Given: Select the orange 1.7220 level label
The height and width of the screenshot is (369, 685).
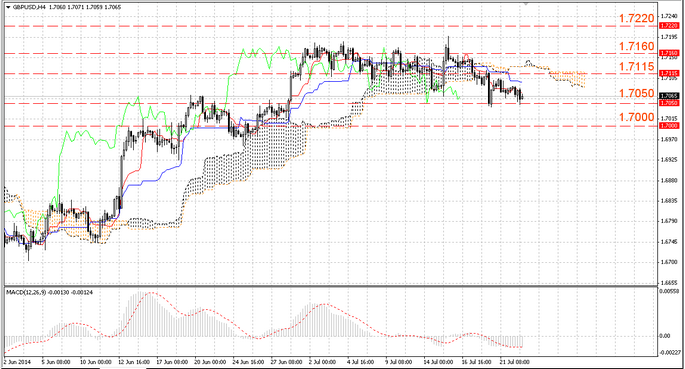Looking at the screenshot, I should pyautogui.click(x=637, y=18).
